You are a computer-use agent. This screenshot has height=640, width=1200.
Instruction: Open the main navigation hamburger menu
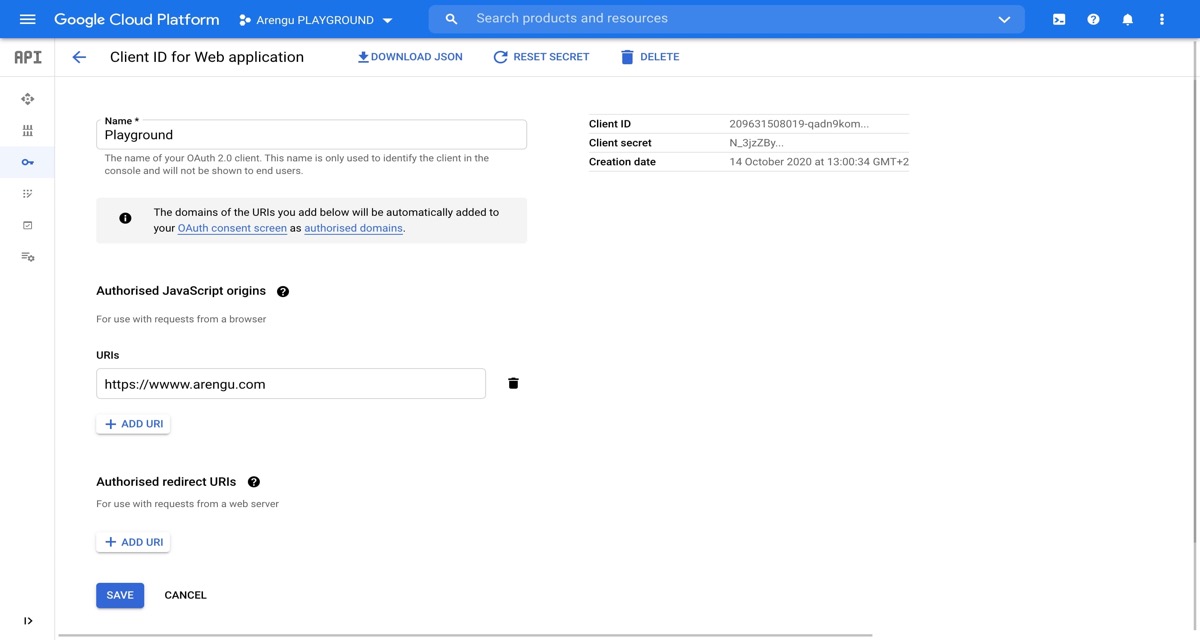27,19
